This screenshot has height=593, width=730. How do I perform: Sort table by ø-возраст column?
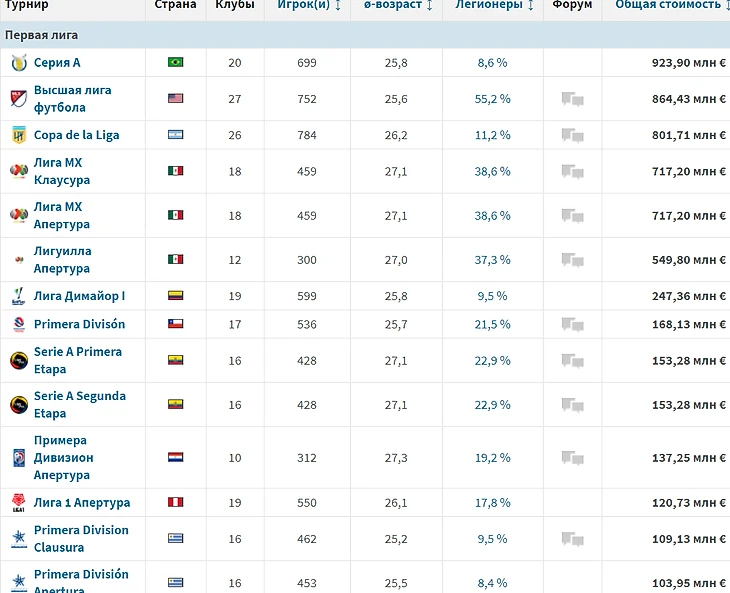398,5
